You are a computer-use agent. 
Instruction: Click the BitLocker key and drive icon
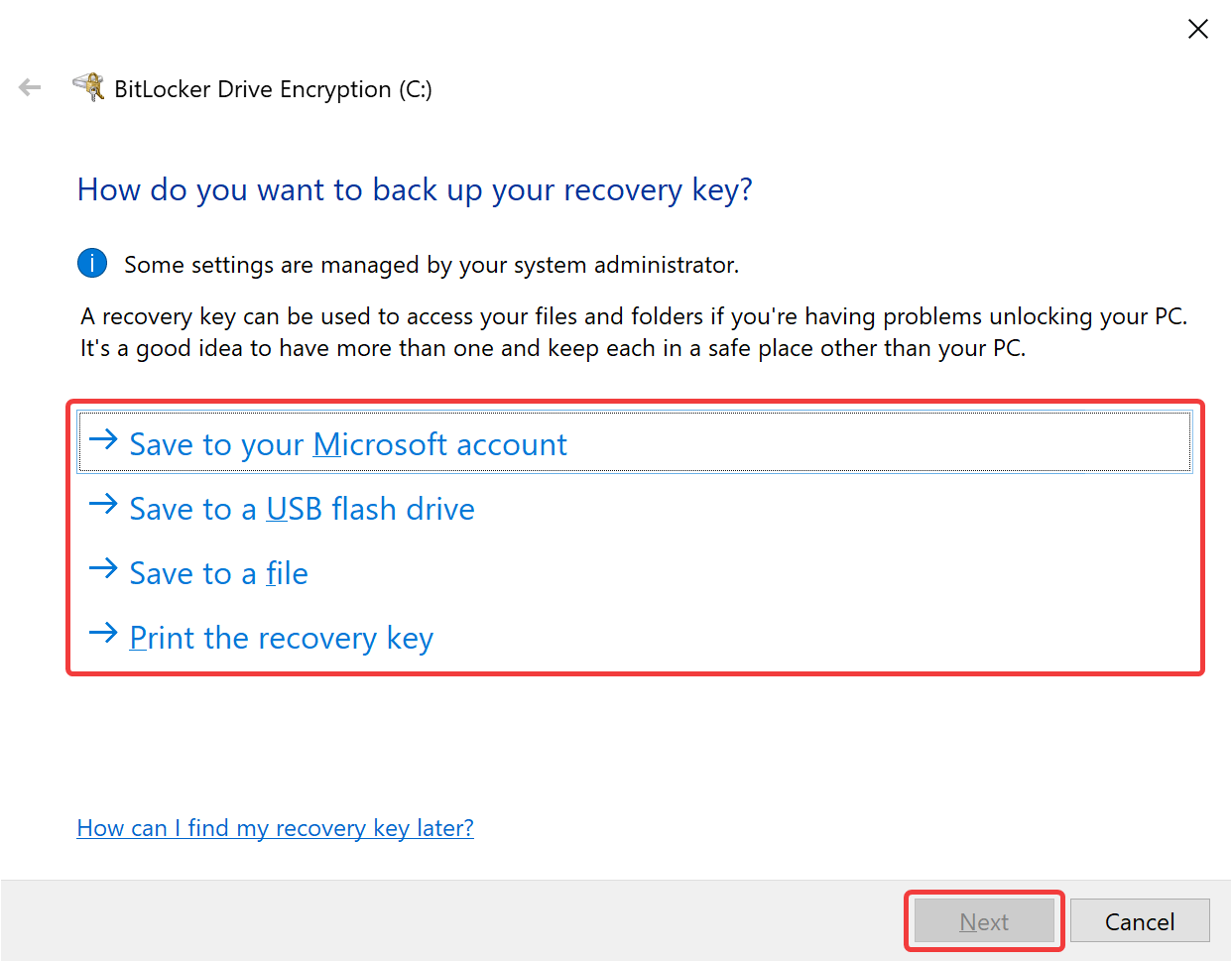[x=89, y=87]
